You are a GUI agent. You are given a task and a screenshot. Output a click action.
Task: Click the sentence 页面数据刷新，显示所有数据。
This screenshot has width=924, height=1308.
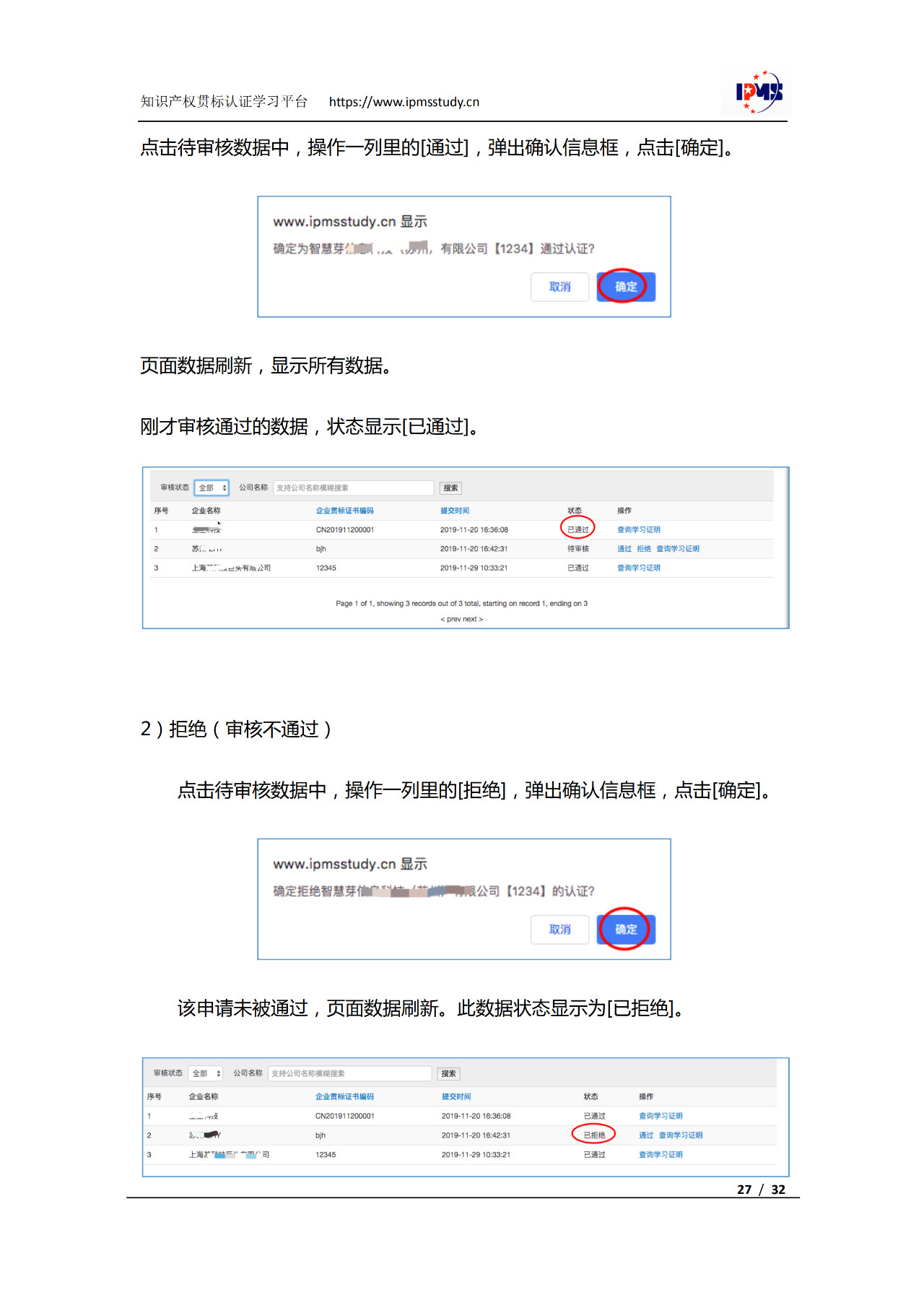pos(268,365)
